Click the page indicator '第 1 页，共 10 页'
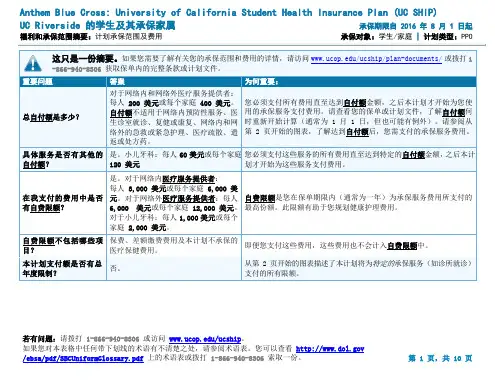Image resolution: width=495 pixels, height=383 pixels. (440, 358)
